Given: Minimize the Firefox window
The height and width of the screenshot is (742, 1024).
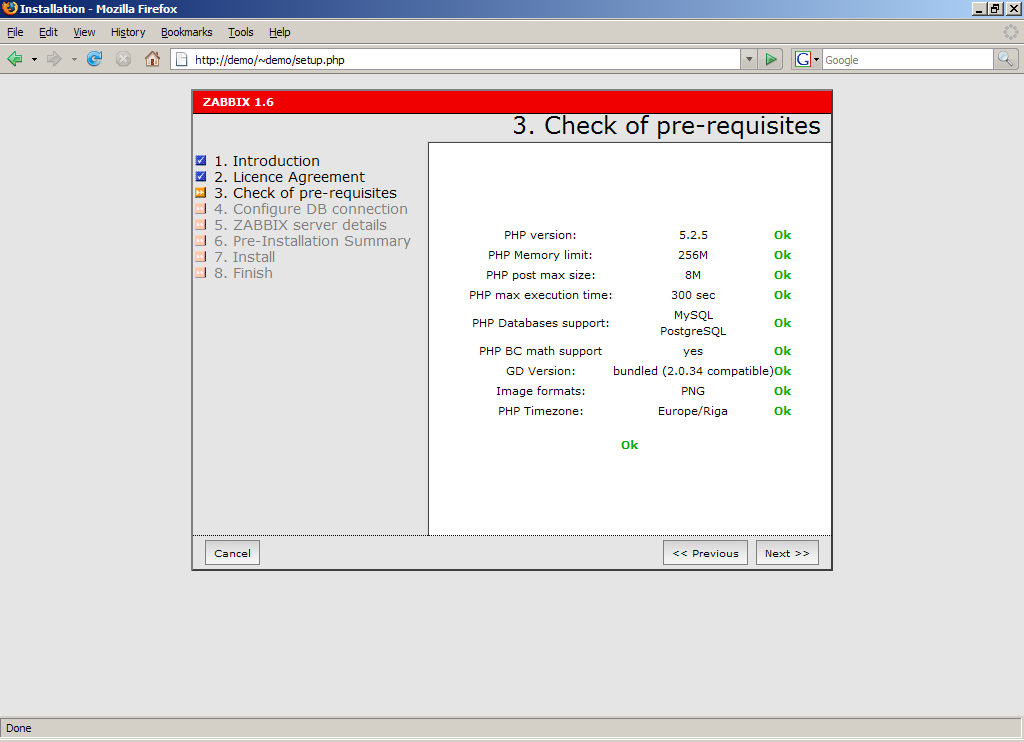Looking at the screenshot, I should 978,8.
